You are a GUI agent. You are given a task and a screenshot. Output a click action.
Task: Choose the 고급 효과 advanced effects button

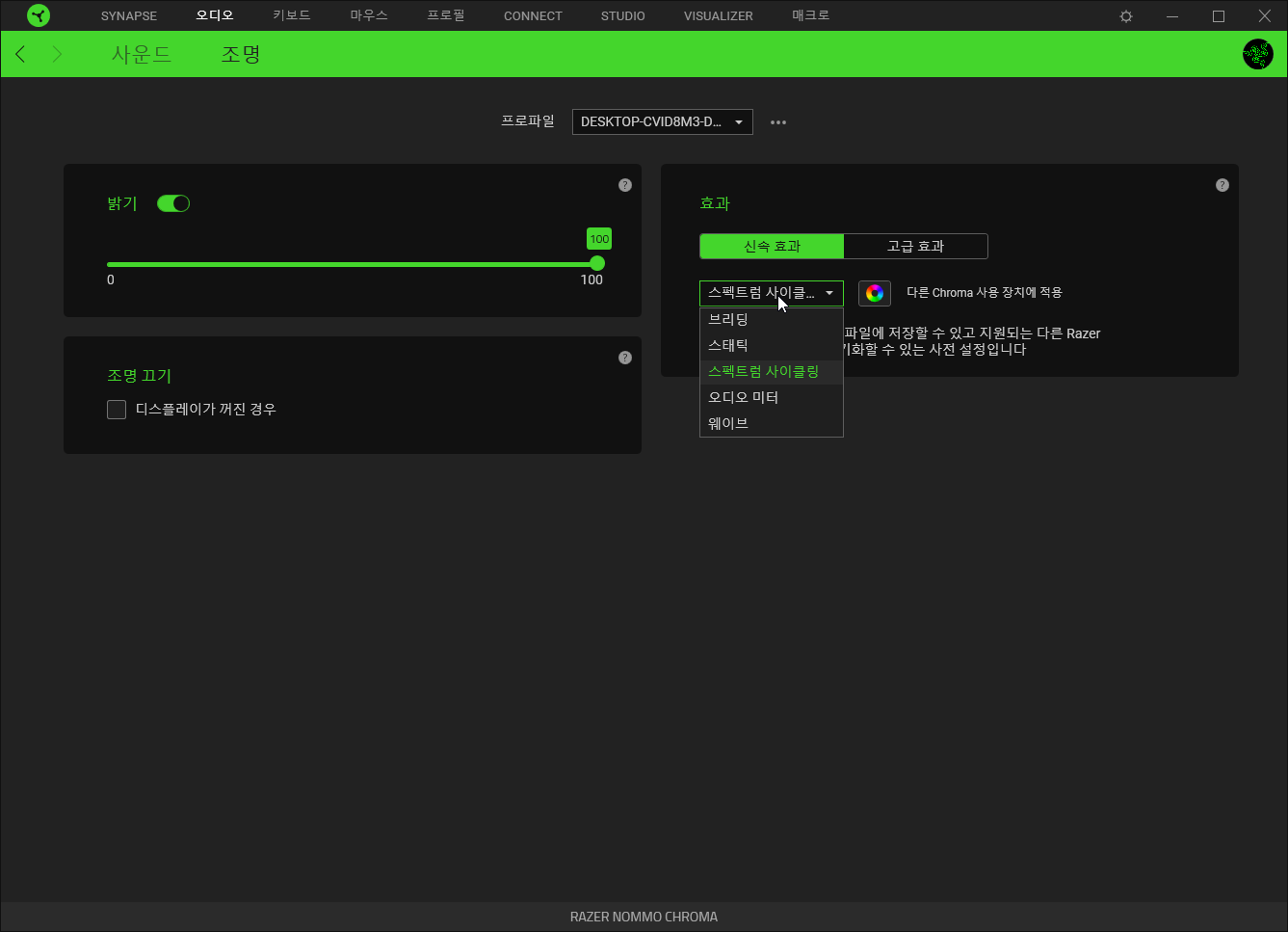pyautogui.click(x=916, y=247)
